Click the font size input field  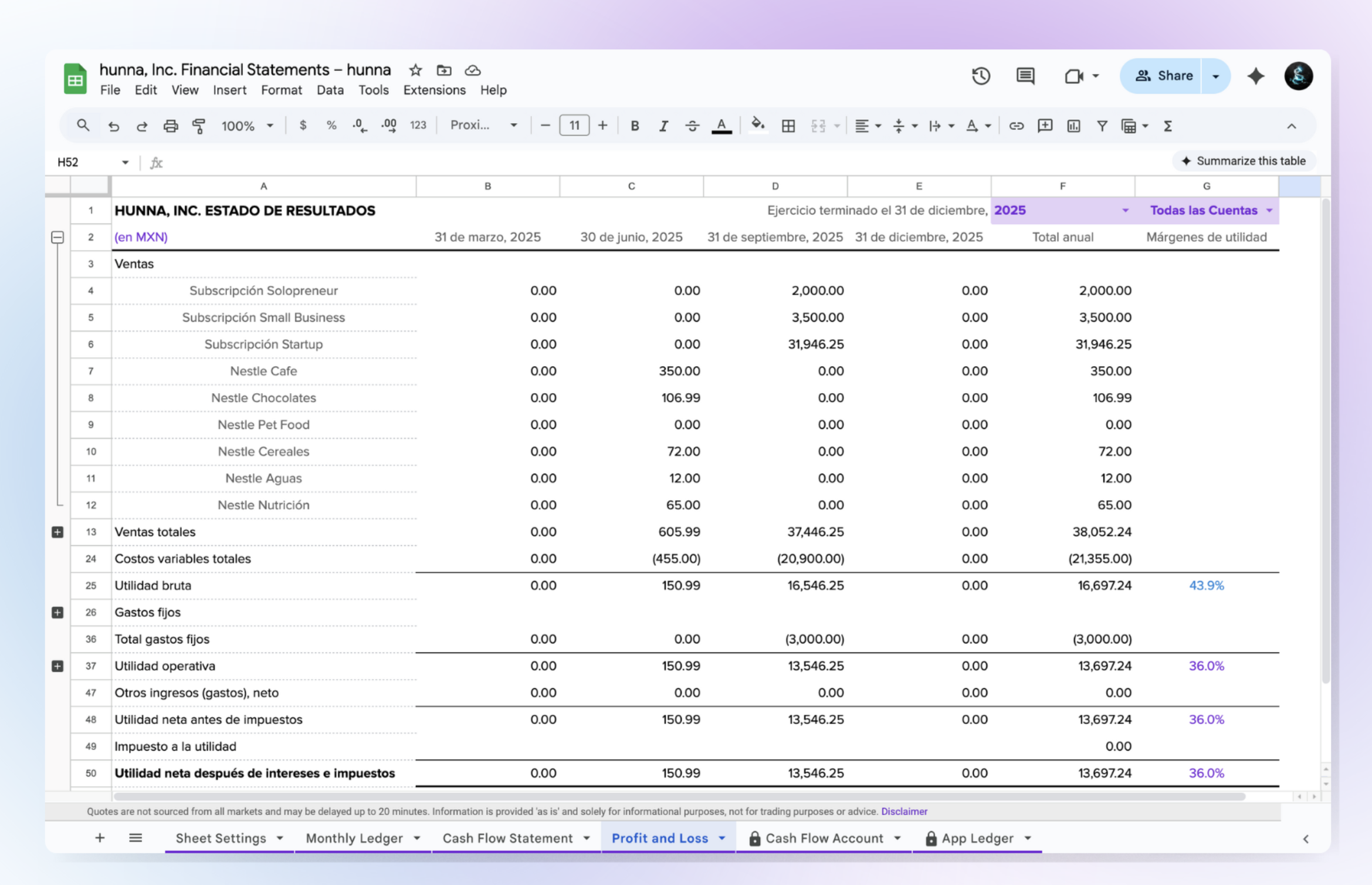(574, 126)
